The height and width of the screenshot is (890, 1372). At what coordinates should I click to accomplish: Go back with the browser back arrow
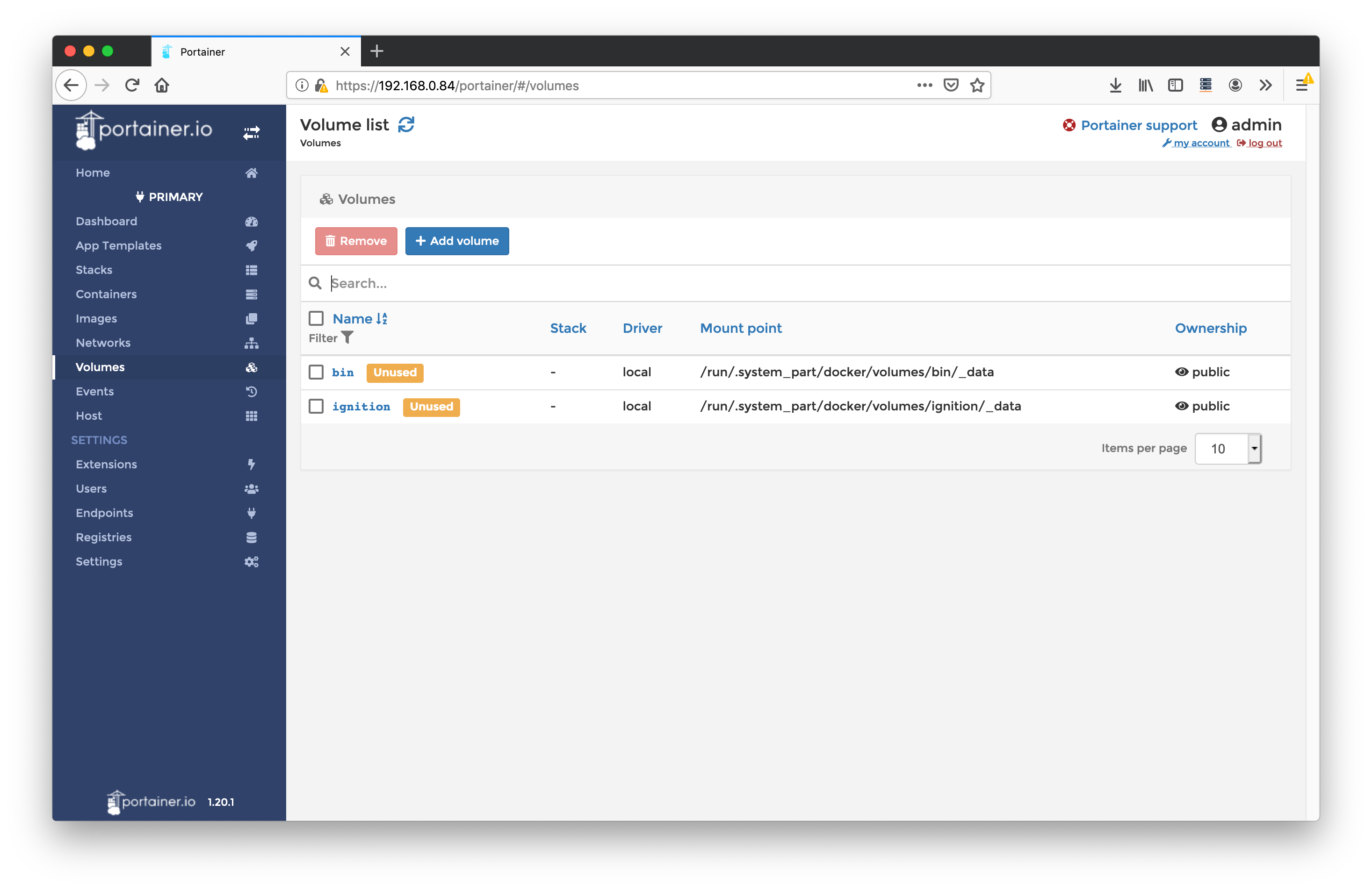(71, 86)
